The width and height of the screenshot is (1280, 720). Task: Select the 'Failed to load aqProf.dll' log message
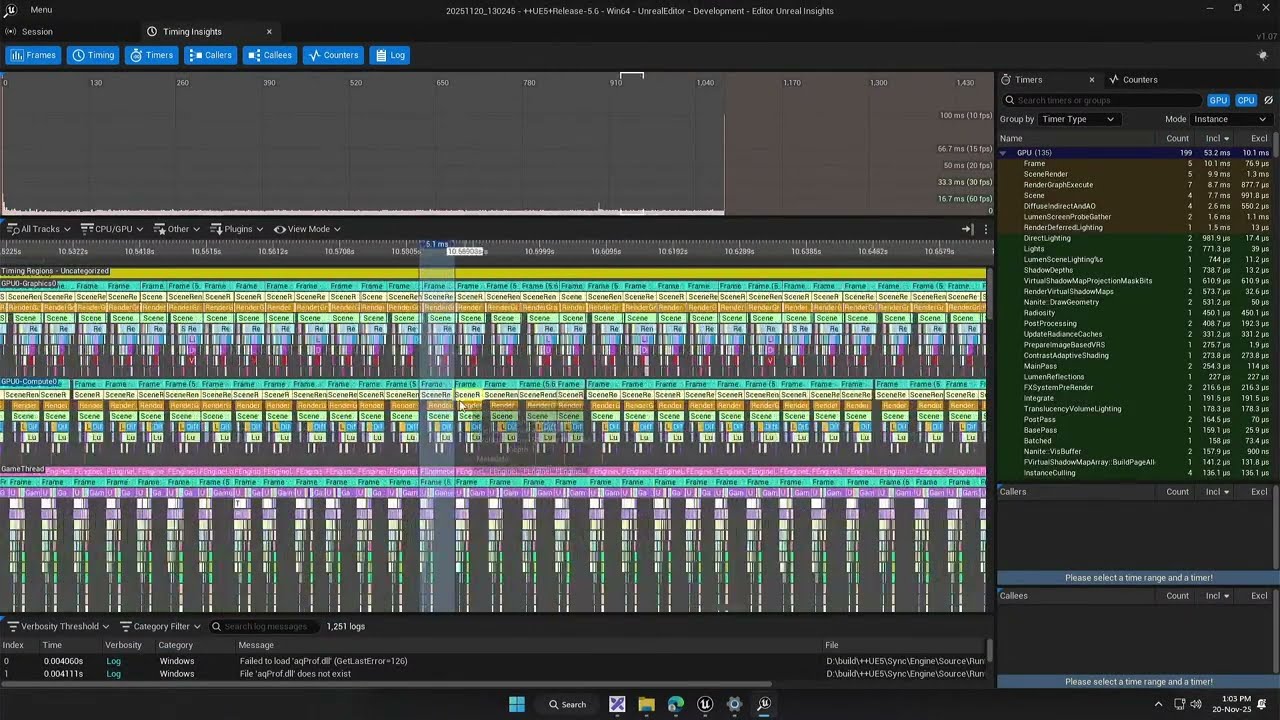pyautogui.click(x=323, y=661)
